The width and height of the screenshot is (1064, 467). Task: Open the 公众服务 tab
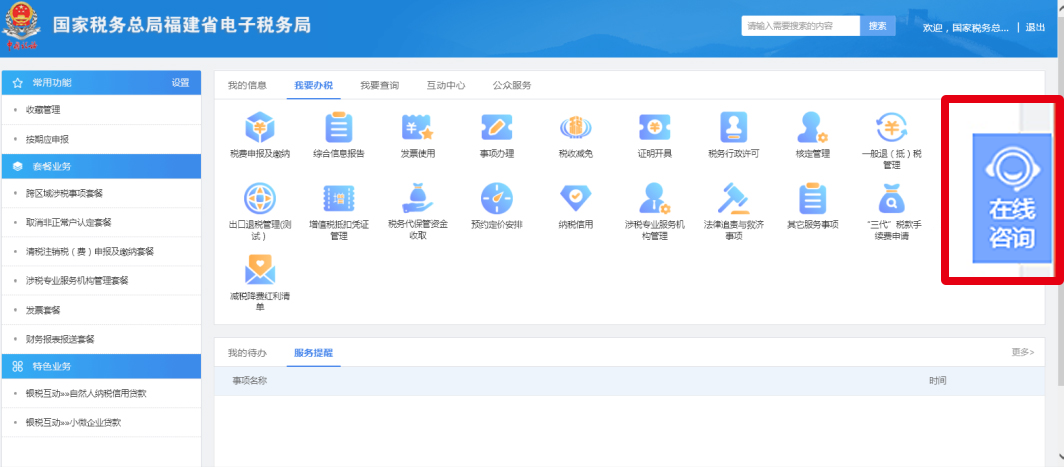coord(512,86)
